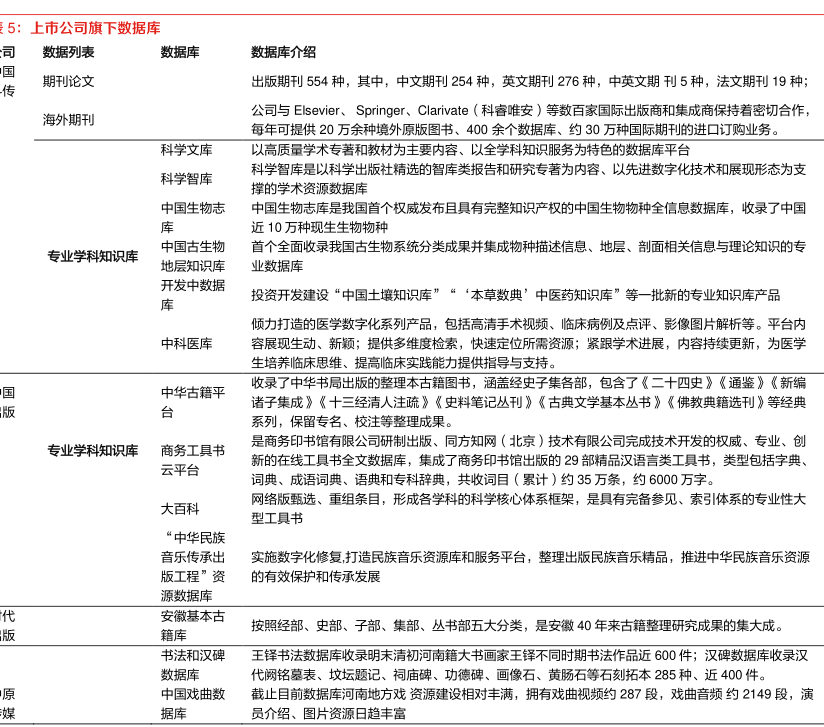This screenshot has height=727, width=824.
Task: Select the "科学智库" database name
Action: point(187,179)
